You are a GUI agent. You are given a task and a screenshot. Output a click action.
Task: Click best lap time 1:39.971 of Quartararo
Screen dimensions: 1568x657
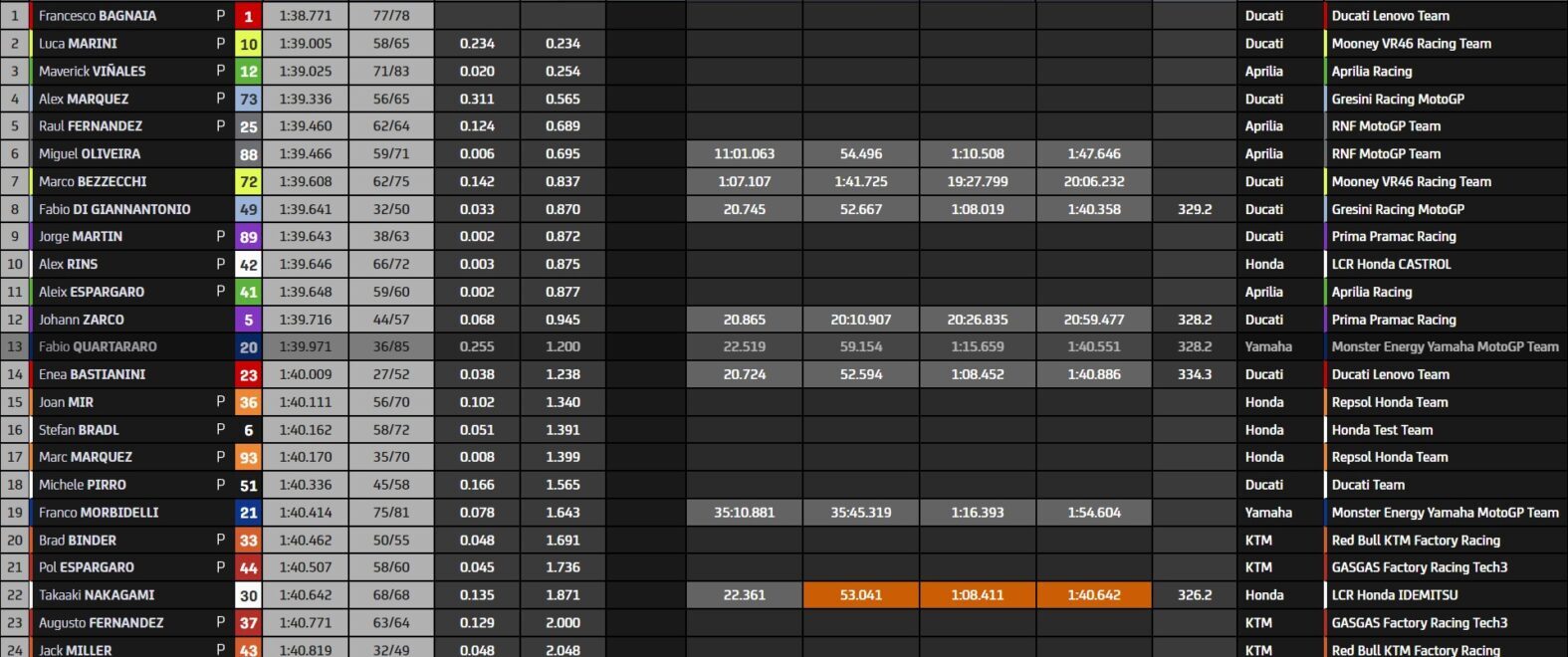click(306, 347)
